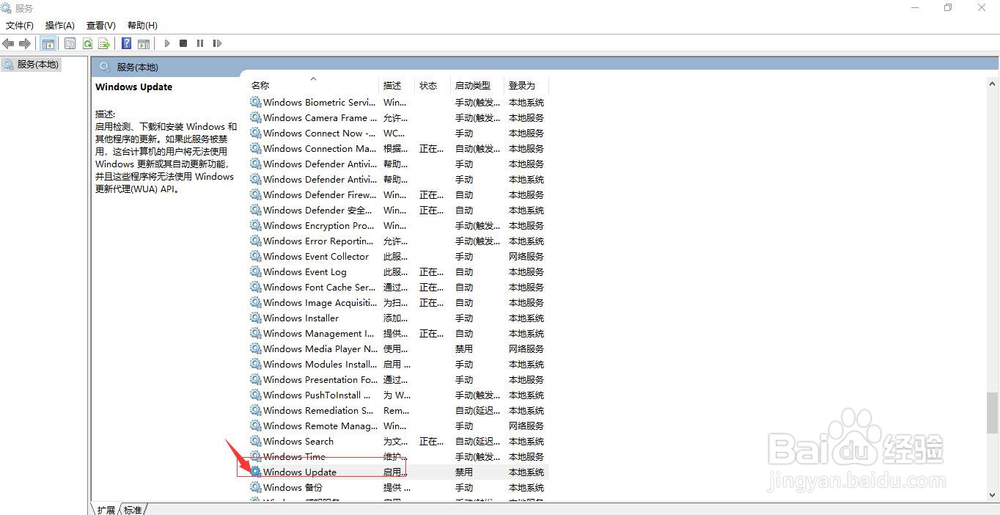
Task: Click the gear icon beside Windows 备份
Action: click(256, 488)
